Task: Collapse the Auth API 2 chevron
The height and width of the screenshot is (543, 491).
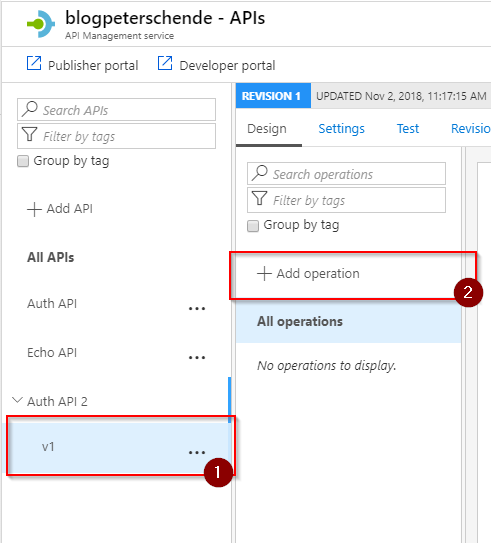Action: pyautogui.click(x=17, y=400)
